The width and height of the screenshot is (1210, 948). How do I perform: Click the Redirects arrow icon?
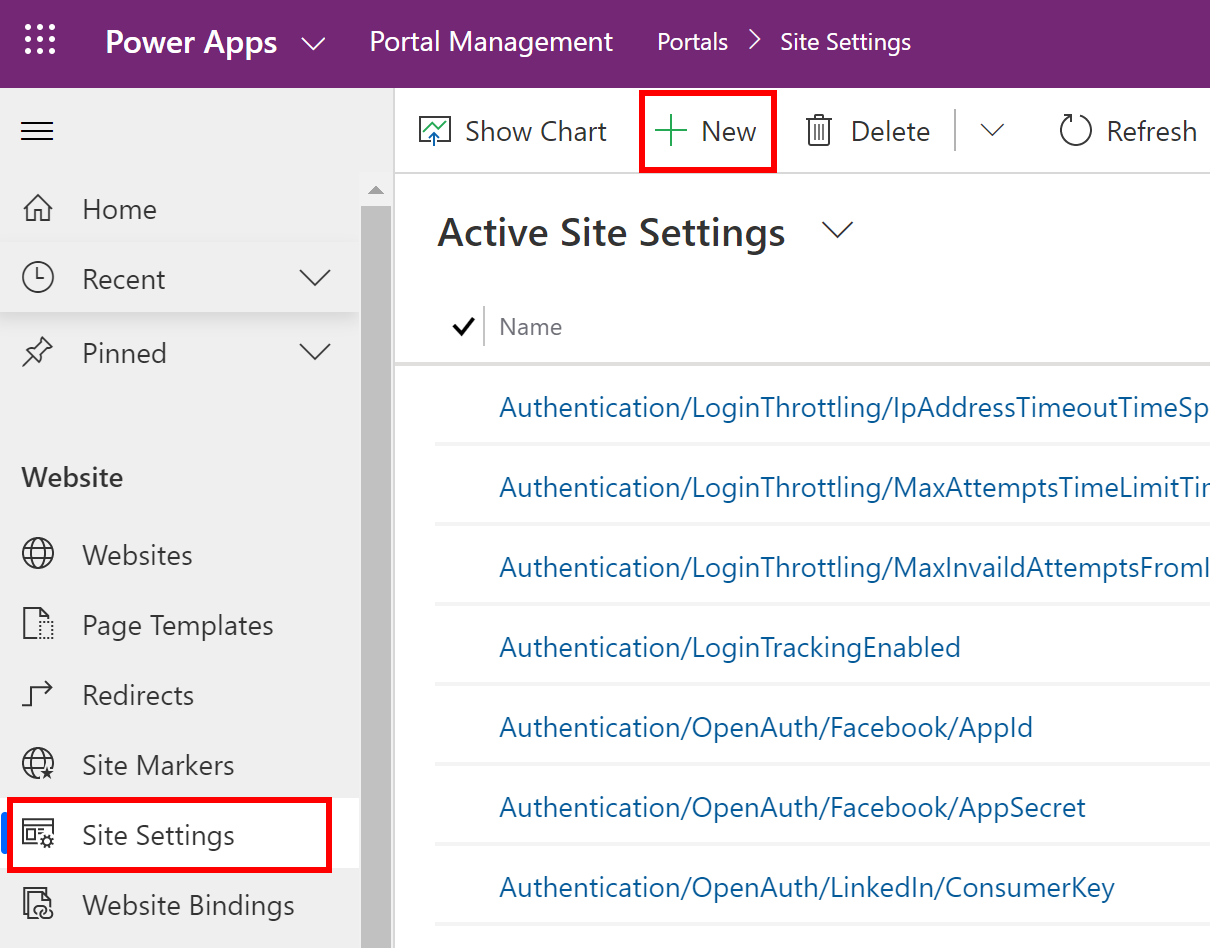[38, 694]
